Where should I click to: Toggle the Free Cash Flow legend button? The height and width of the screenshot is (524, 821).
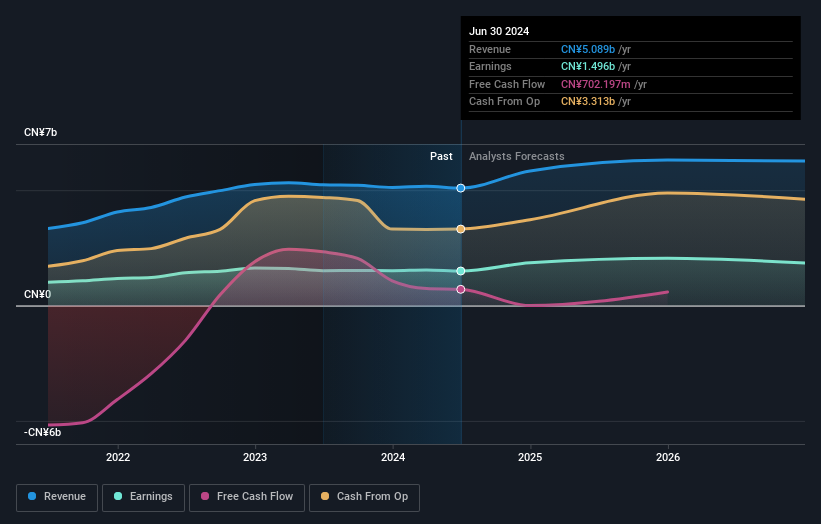[x=247, y=497]
